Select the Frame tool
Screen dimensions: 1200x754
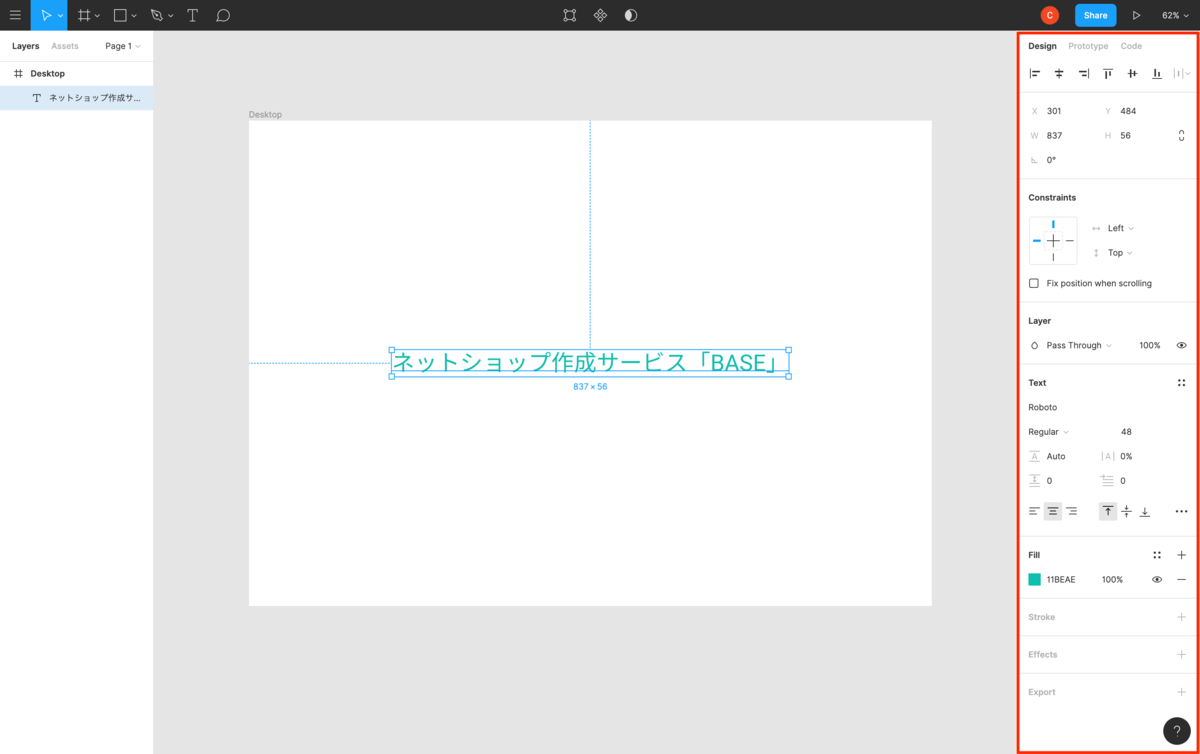coord(84,15)
